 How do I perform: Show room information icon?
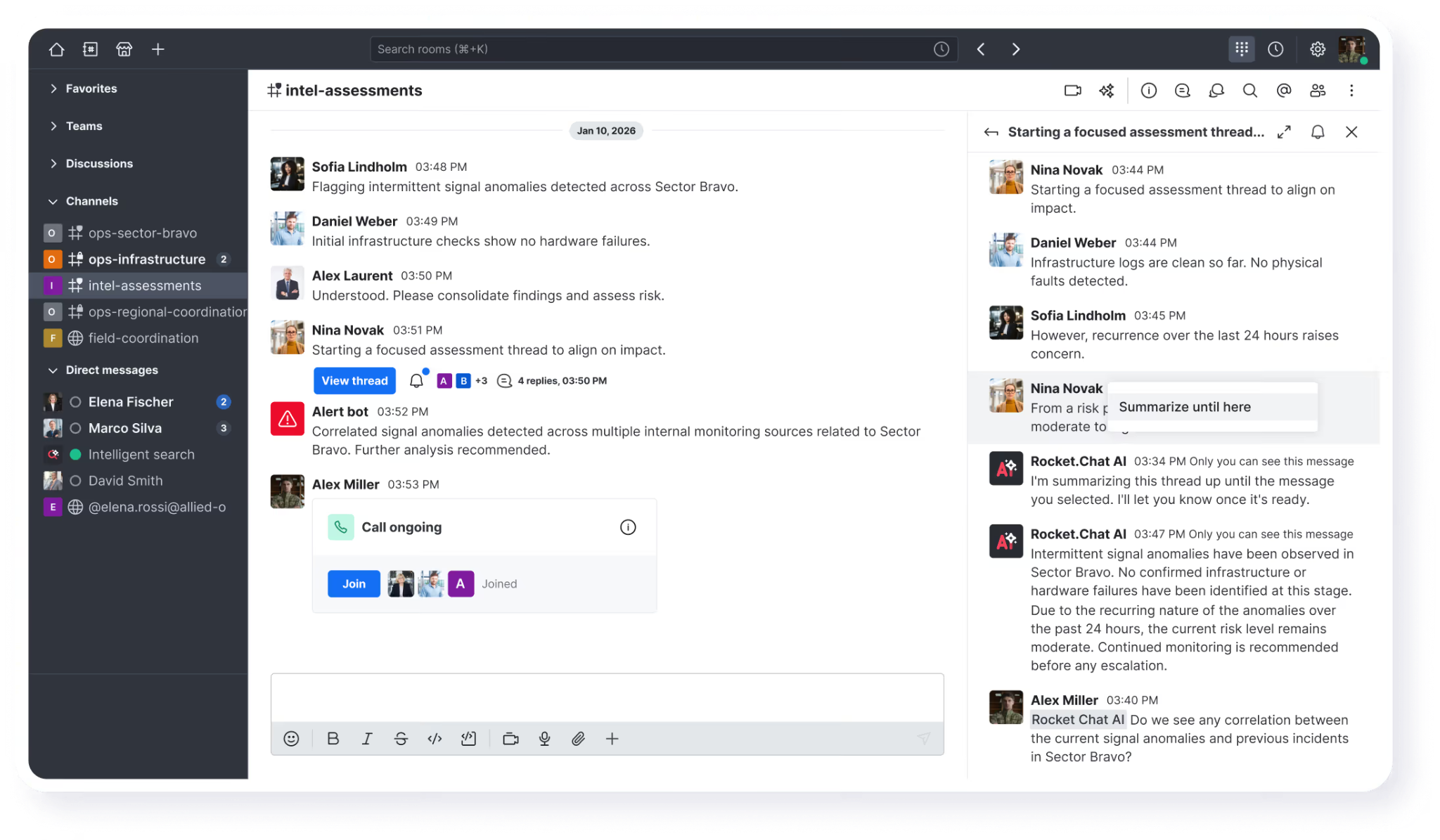tap(1148, 90)
